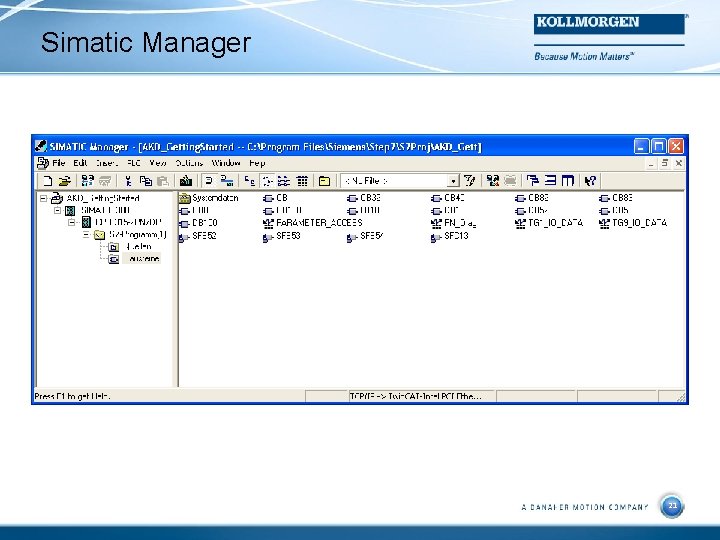Collapse the CPU node in the tree

(72, 223)
